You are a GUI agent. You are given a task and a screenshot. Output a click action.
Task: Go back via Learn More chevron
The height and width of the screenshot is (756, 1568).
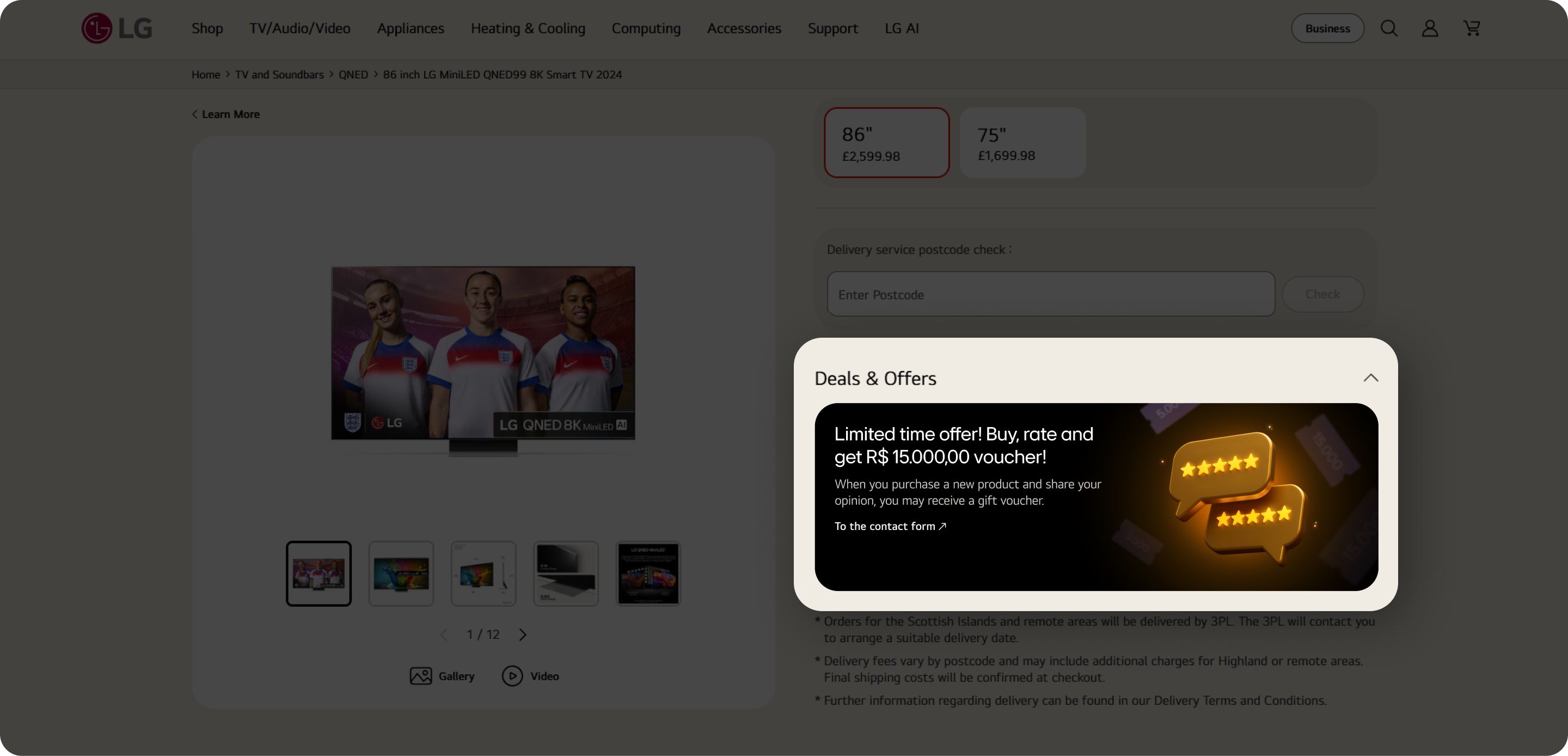tap(195, 114)
